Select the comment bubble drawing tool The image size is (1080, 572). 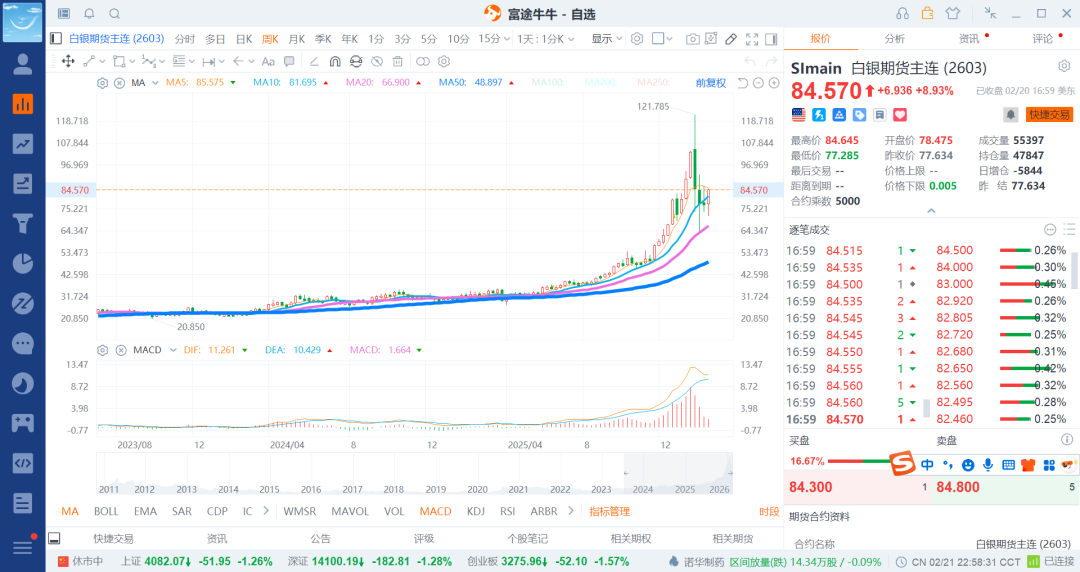click(x=289, y=61)
